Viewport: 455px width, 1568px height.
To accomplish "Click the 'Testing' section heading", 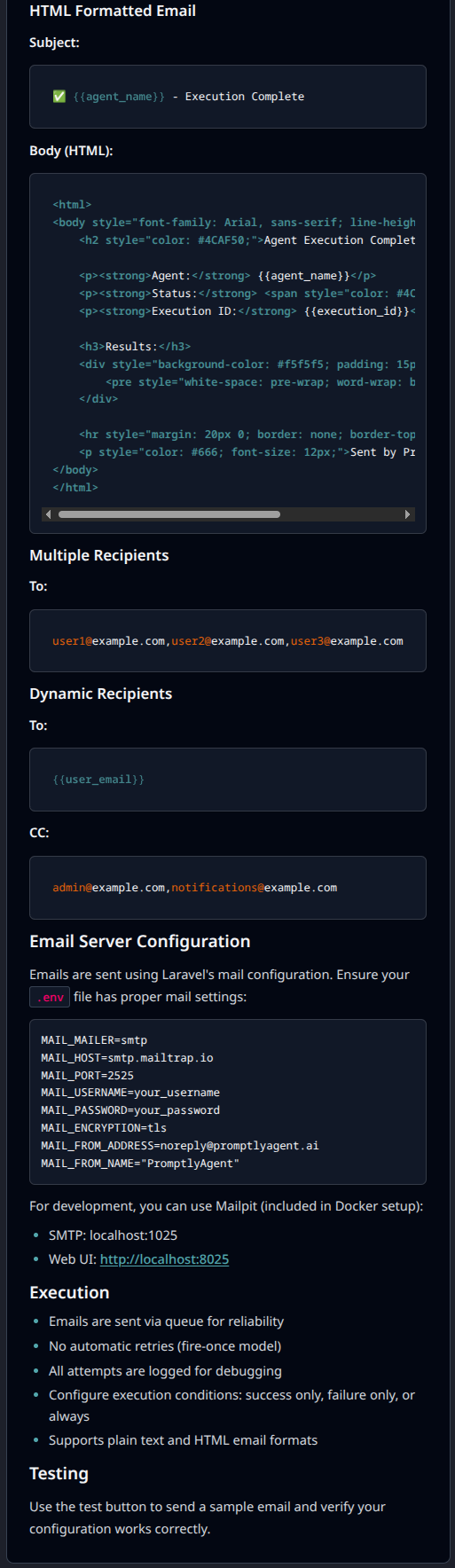I will tap(59, 1473).
